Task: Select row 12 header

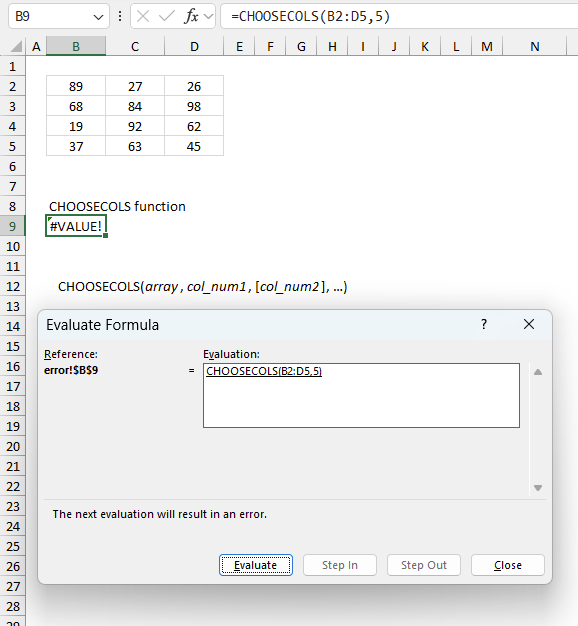Action: click(x=12, y=287)
